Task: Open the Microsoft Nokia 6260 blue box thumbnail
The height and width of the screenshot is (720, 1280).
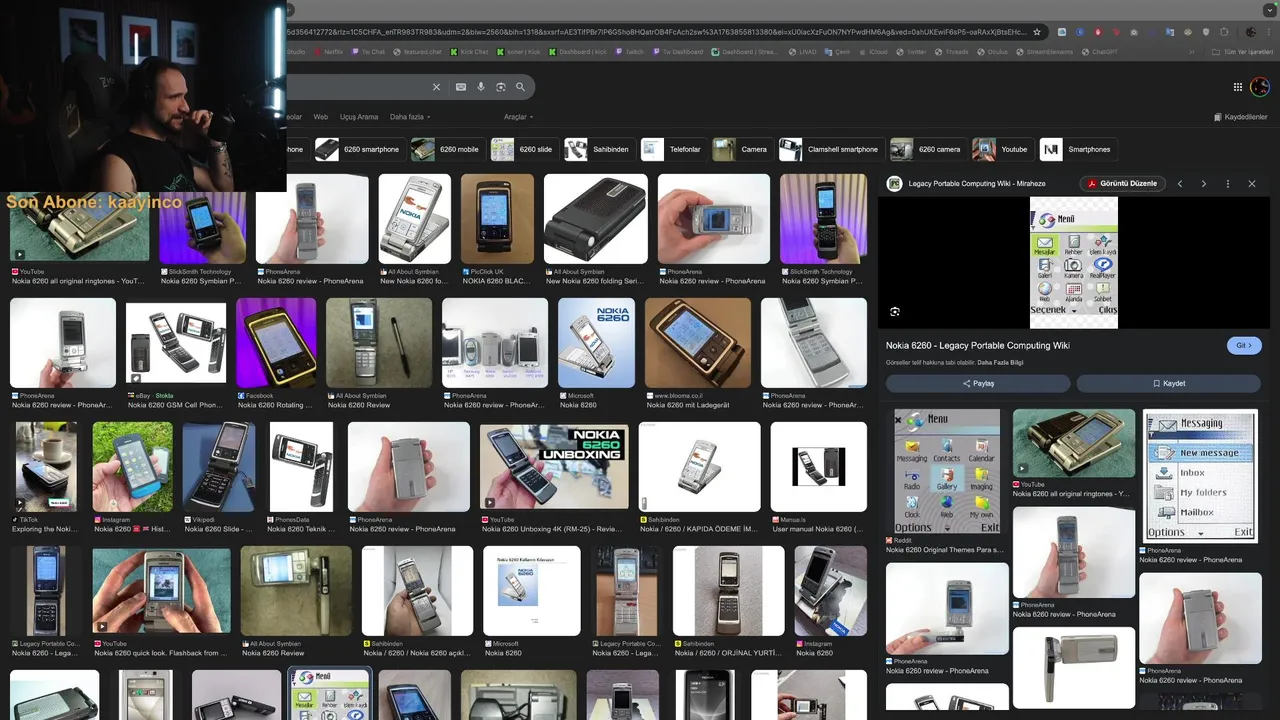Action: click(x=596, y=343)
